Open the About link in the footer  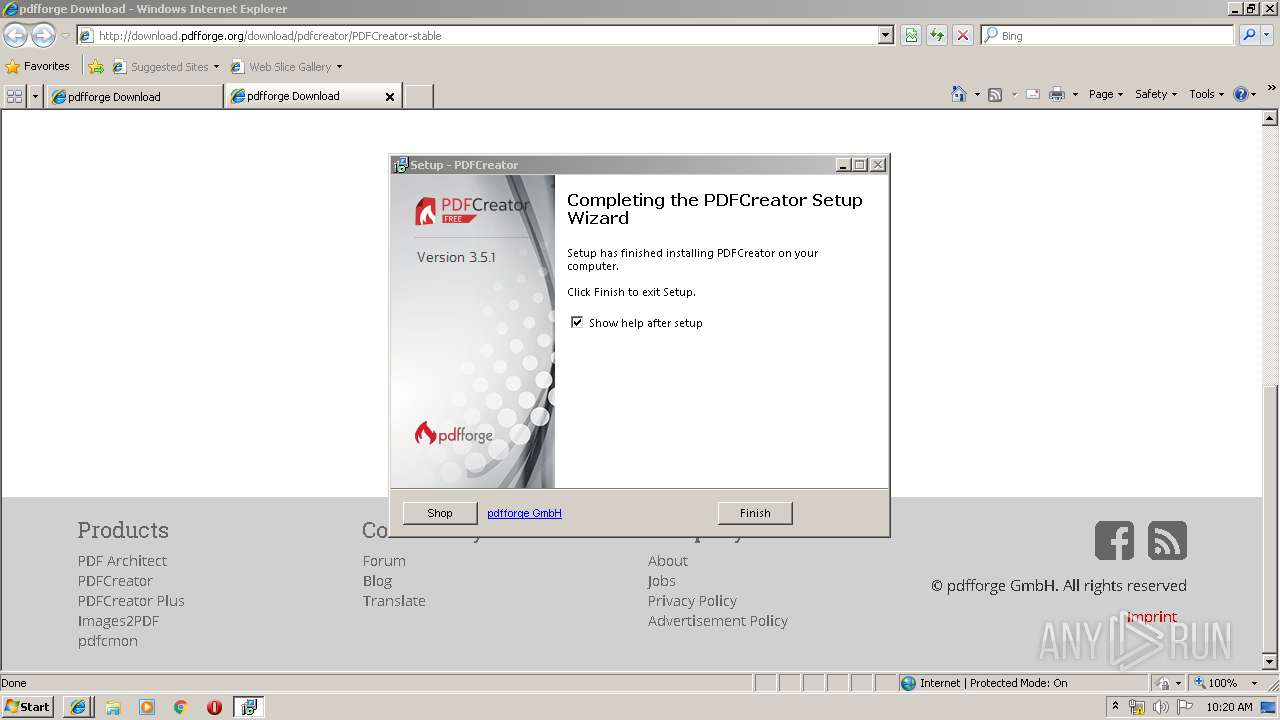[x=668, y=560]
